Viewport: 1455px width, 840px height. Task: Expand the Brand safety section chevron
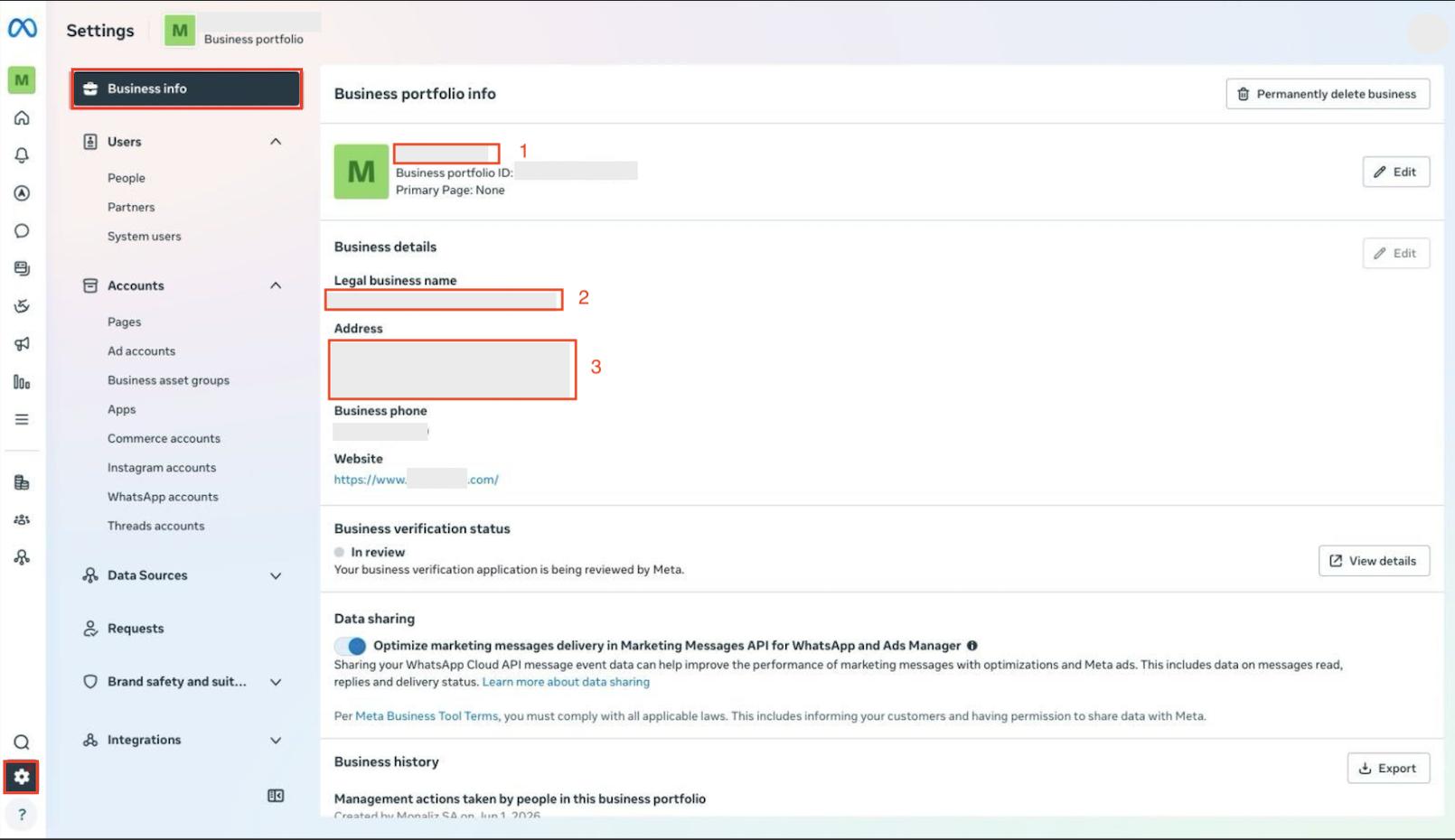276,682
